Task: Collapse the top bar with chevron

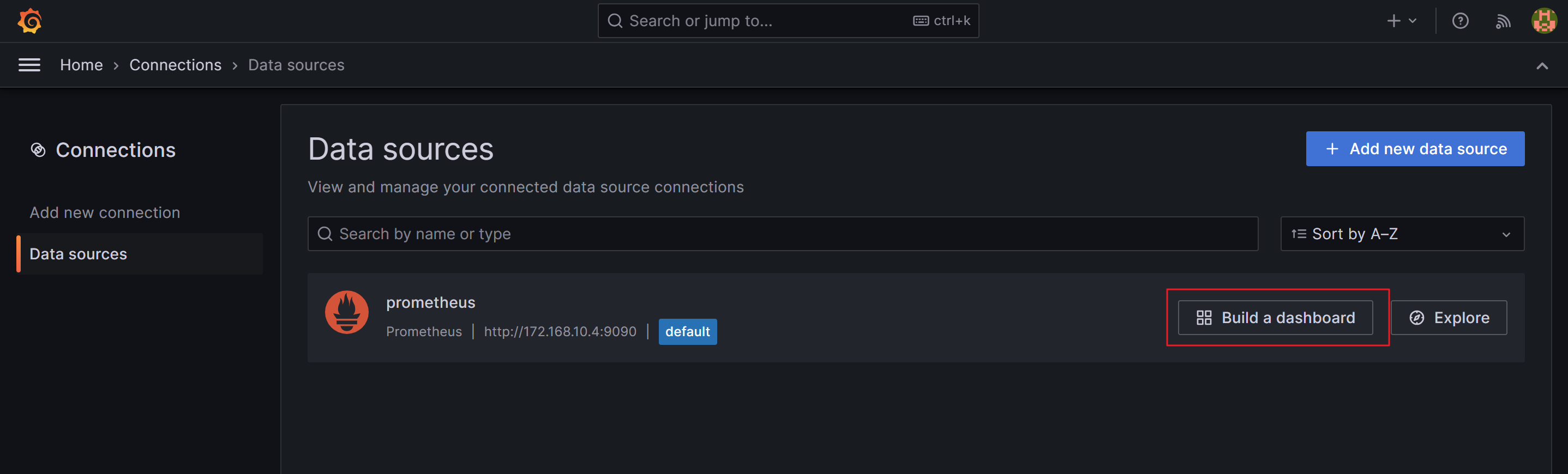Action: pos(1542,65)
